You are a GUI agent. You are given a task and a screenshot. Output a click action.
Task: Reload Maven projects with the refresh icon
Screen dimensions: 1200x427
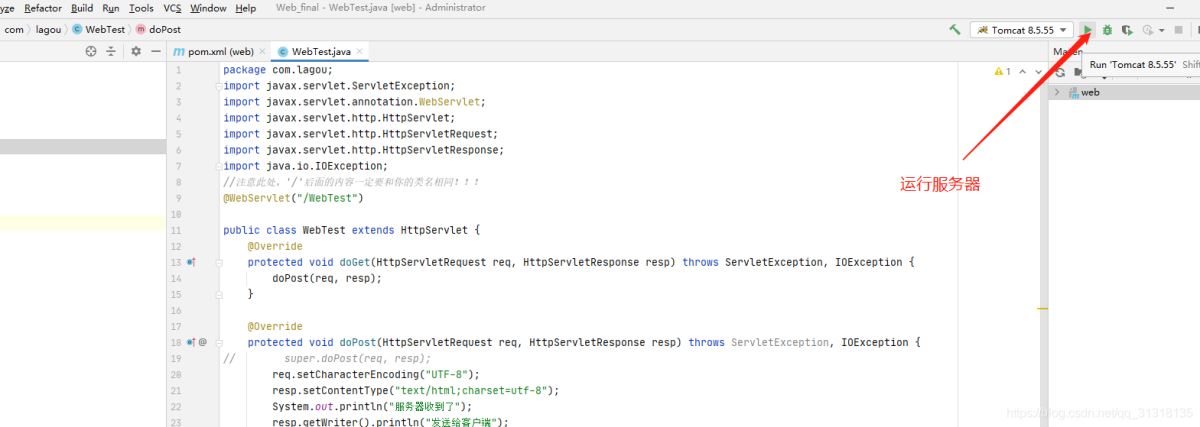click(1060, 72)
